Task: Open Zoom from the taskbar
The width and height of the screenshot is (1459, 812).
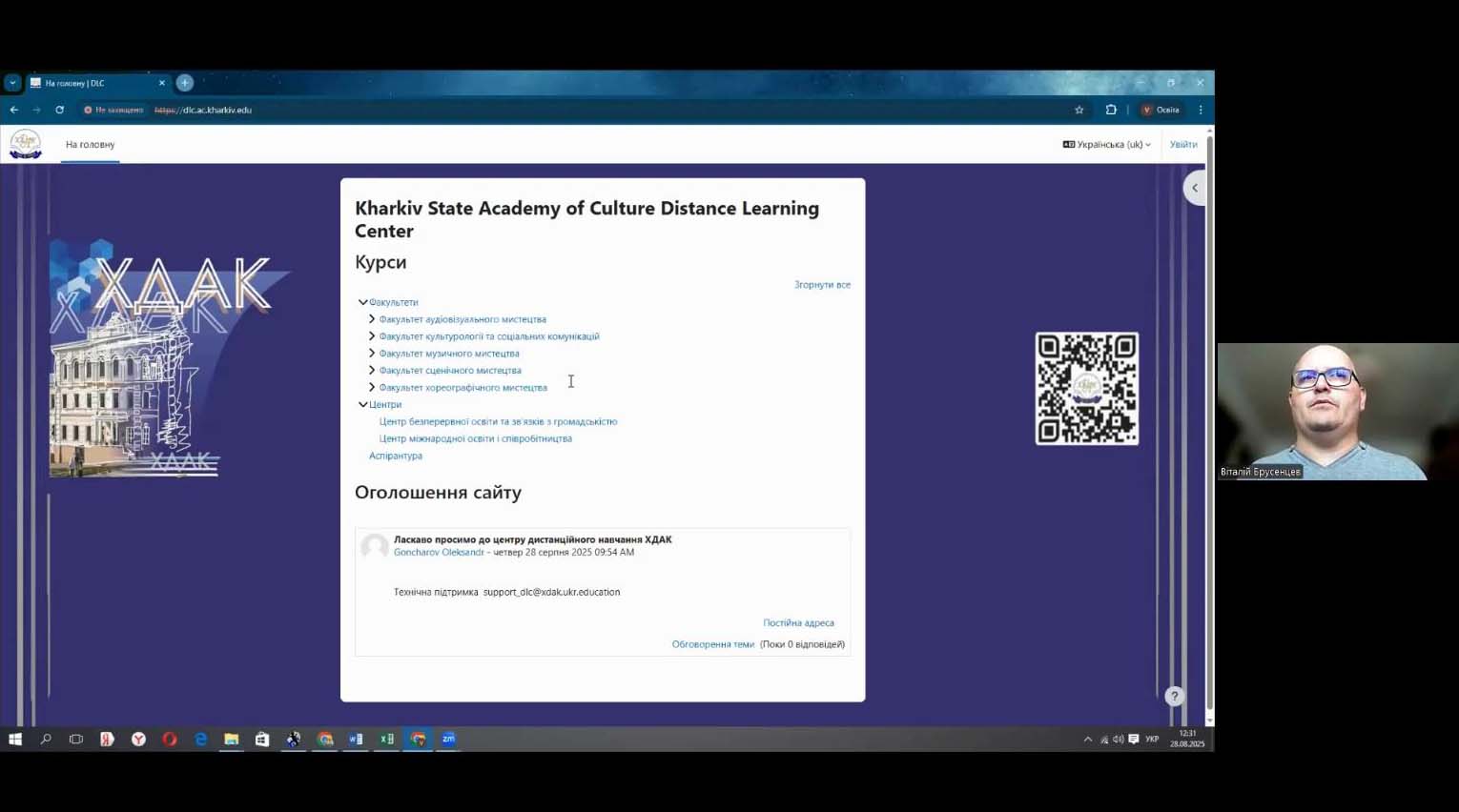Action: 448,739
